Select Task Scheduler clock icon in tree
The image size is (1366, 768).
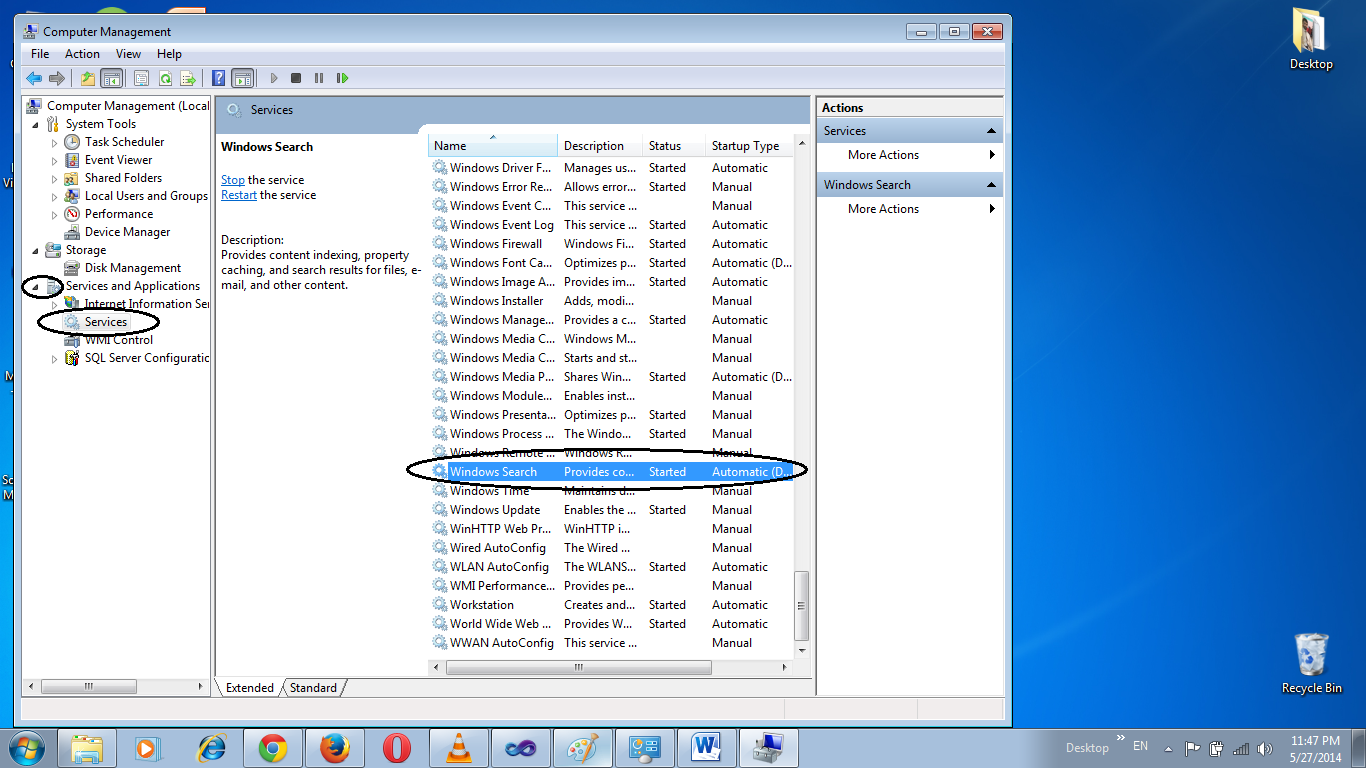(72, 142)
